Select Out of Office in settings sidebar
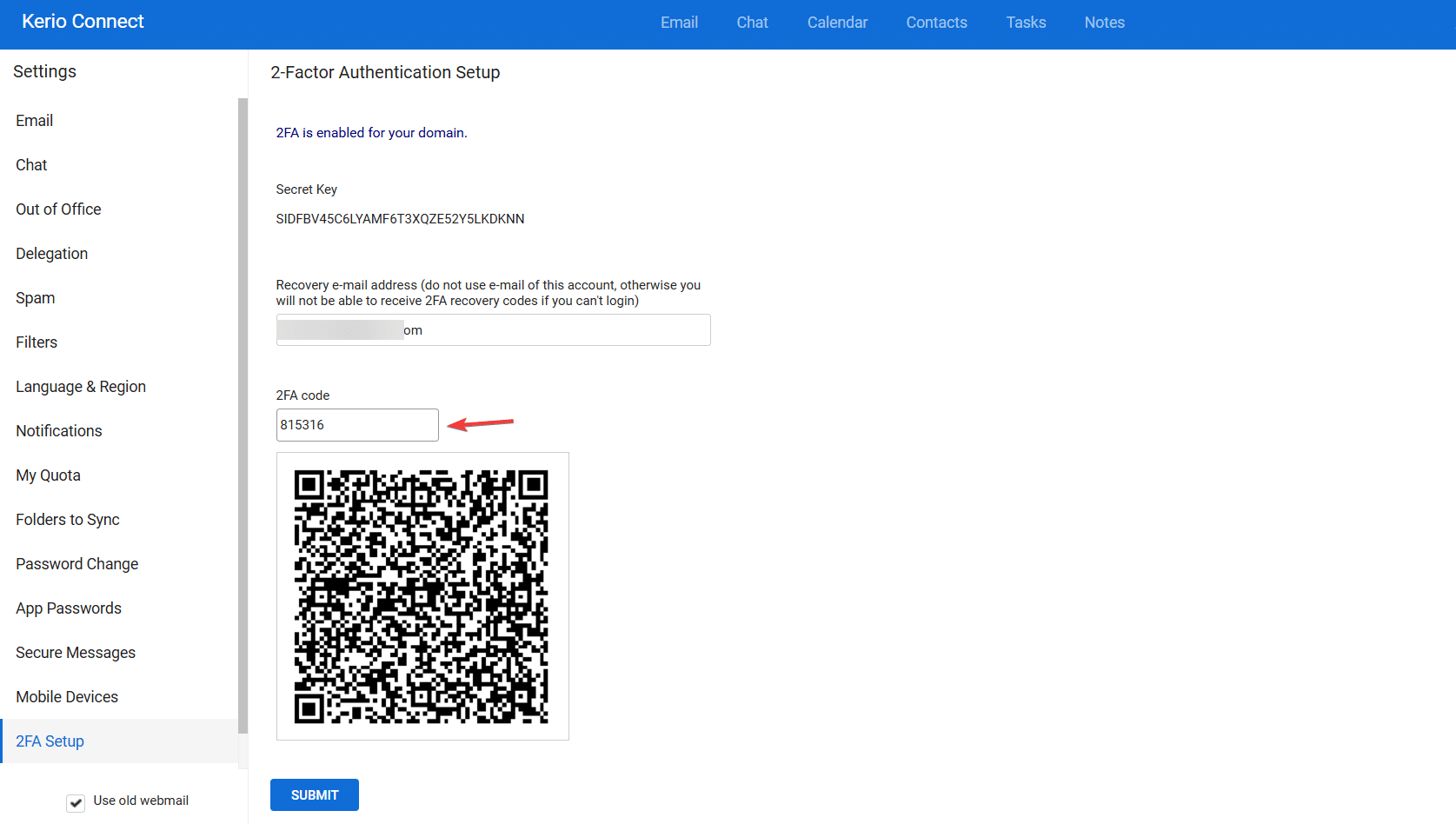1456x824 pixels. (58, 209)
